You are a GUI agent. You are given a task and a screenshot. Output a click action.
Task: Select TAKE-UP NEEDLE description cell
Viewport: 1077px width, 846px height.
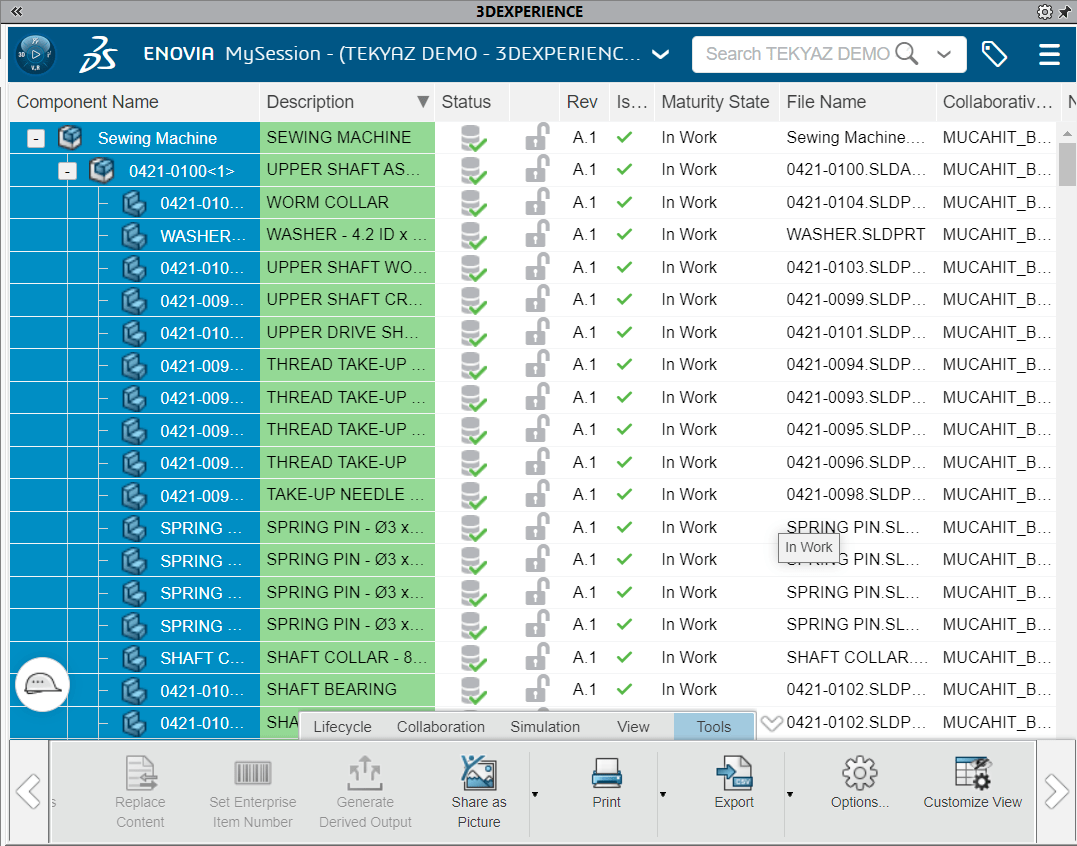347,494
